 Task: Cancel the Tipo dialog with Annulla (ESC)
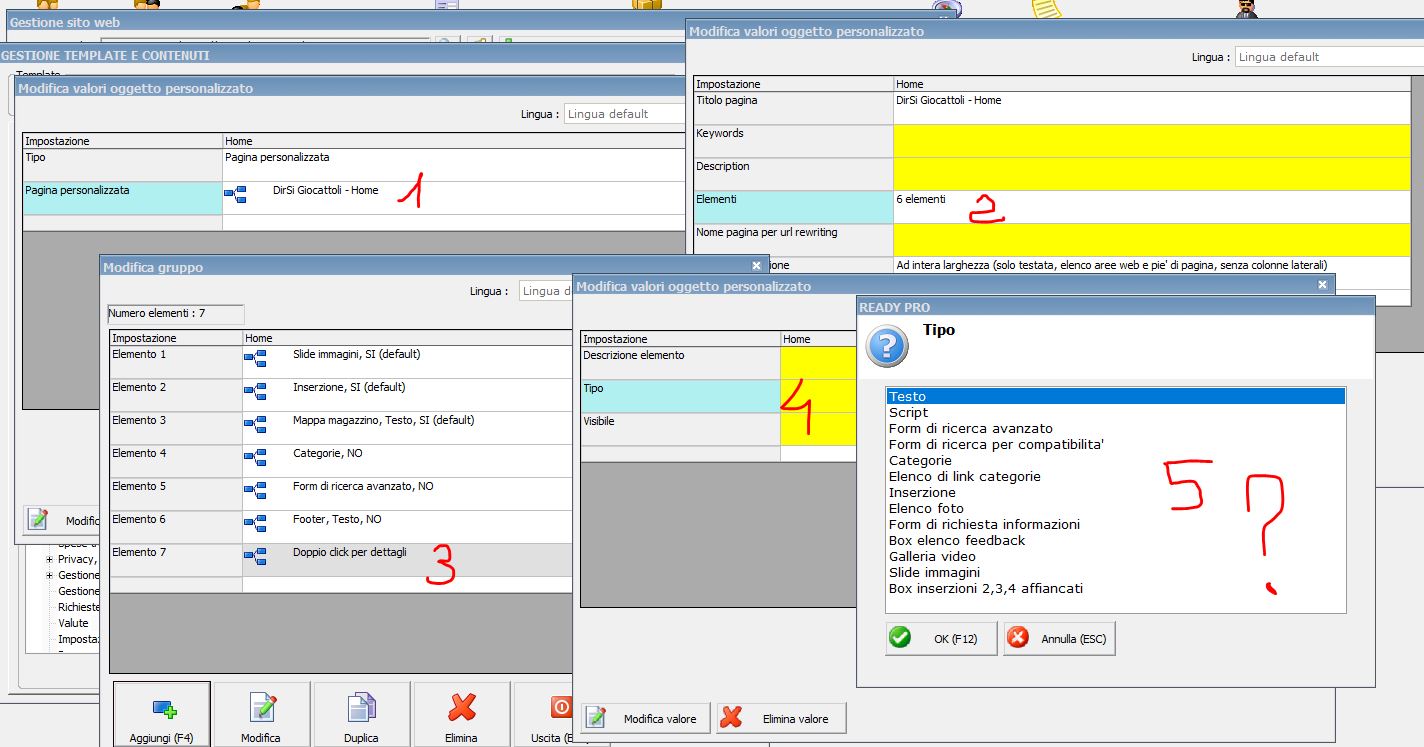point(1059,638)
